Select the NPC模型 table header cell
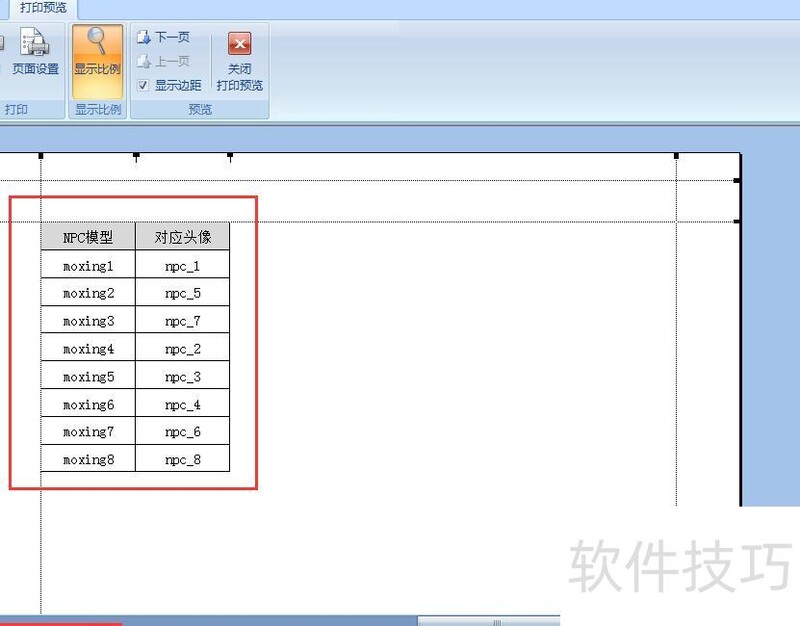800x626 pixels. coord(87,236)
